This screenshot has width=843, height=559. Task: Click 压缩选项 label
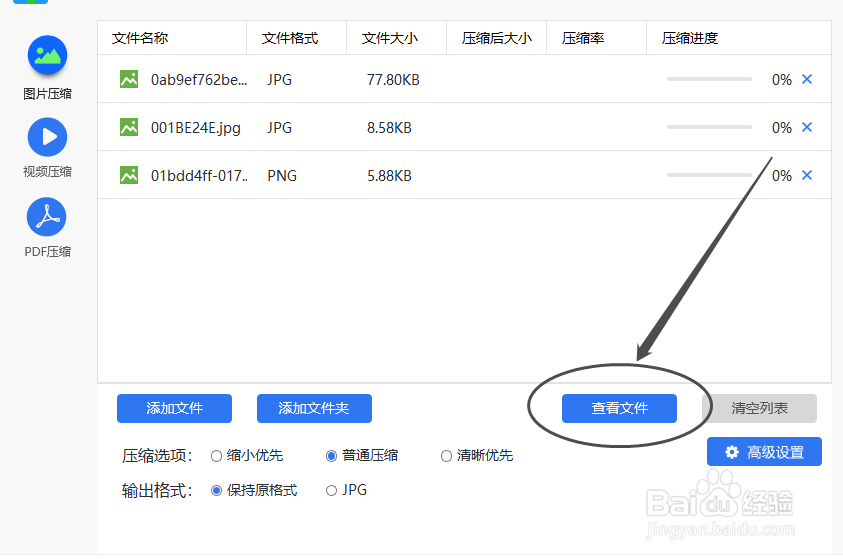click(x=157, y=456)
